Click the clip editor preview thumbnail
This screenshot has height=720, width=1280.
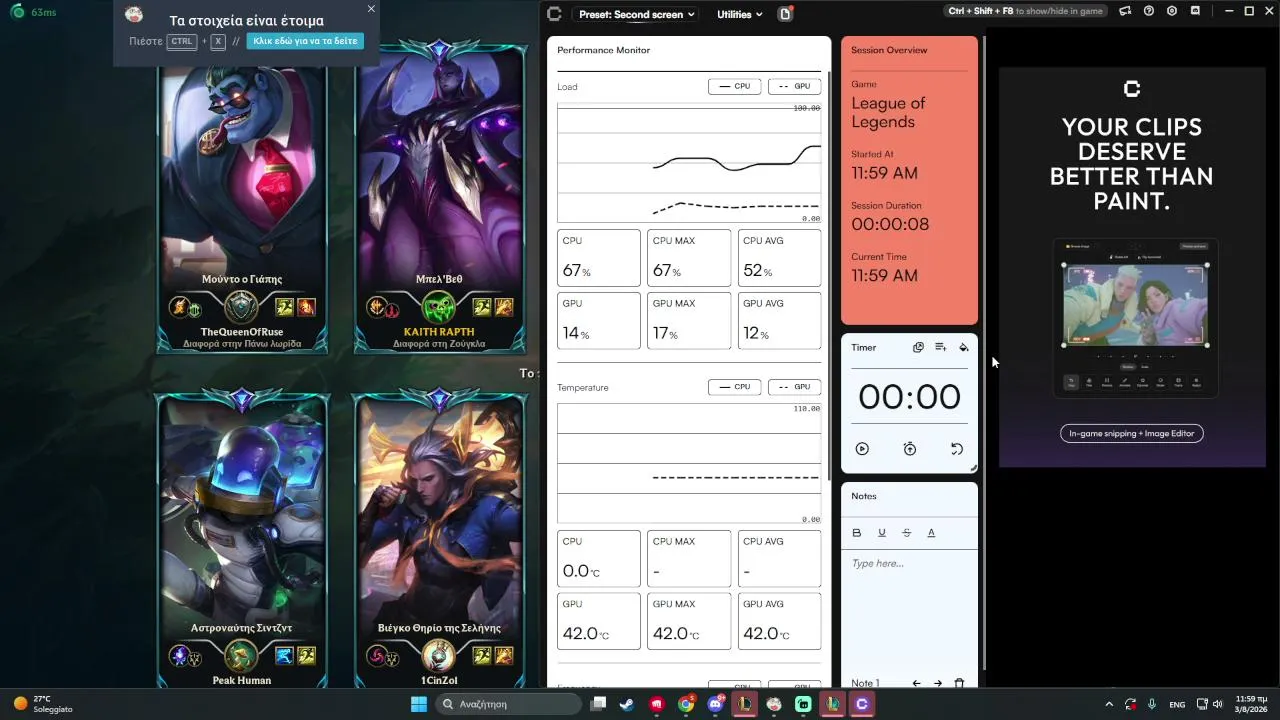1135,318
